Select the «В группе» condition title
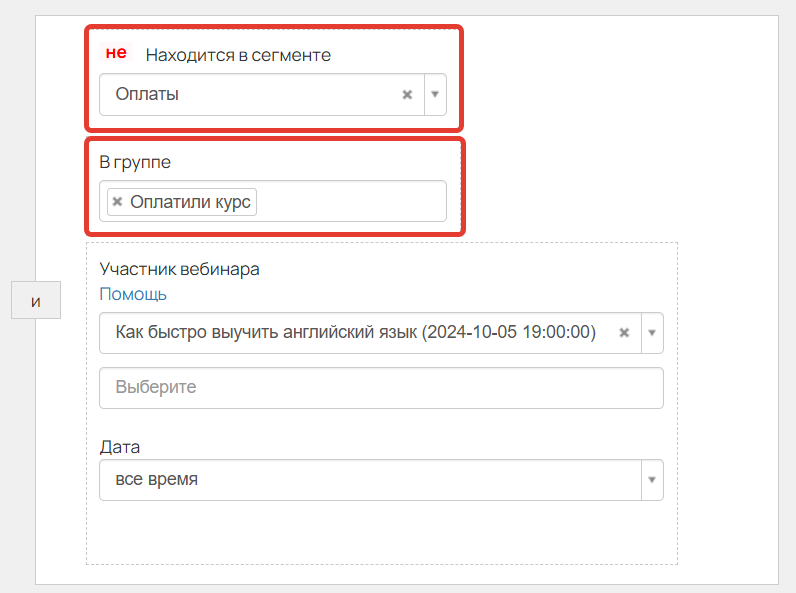 point(135,162)
